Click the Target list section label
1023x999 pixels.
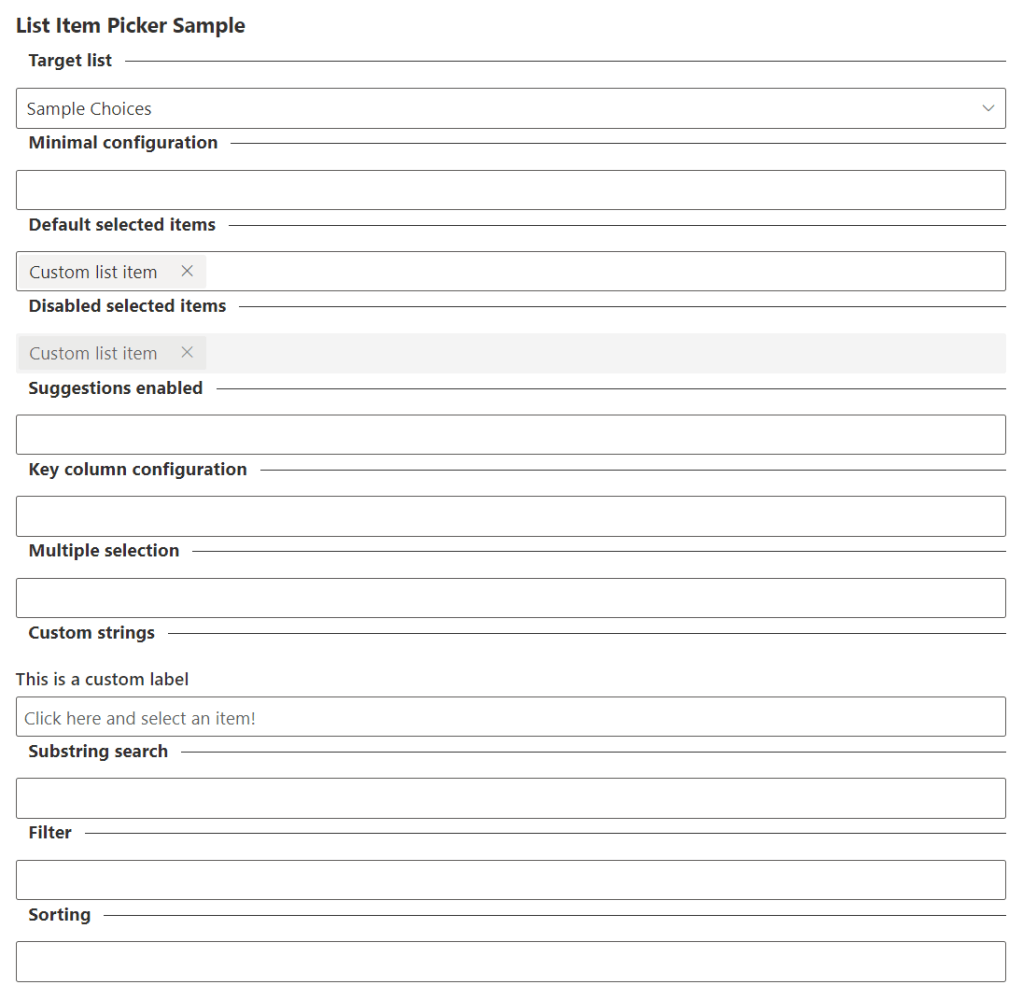pos(70,61)
